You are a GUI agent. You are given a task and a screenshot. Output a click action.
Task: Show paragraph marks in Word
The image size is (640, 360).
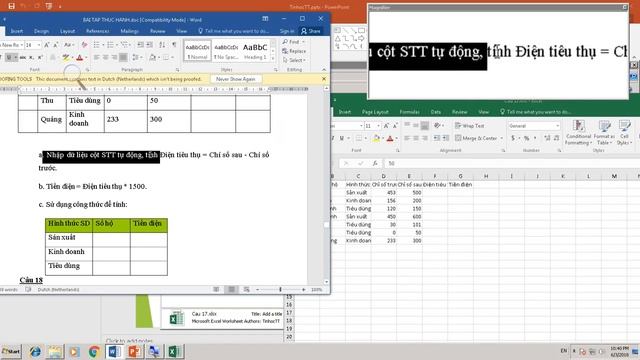click(x=174, y=45)
